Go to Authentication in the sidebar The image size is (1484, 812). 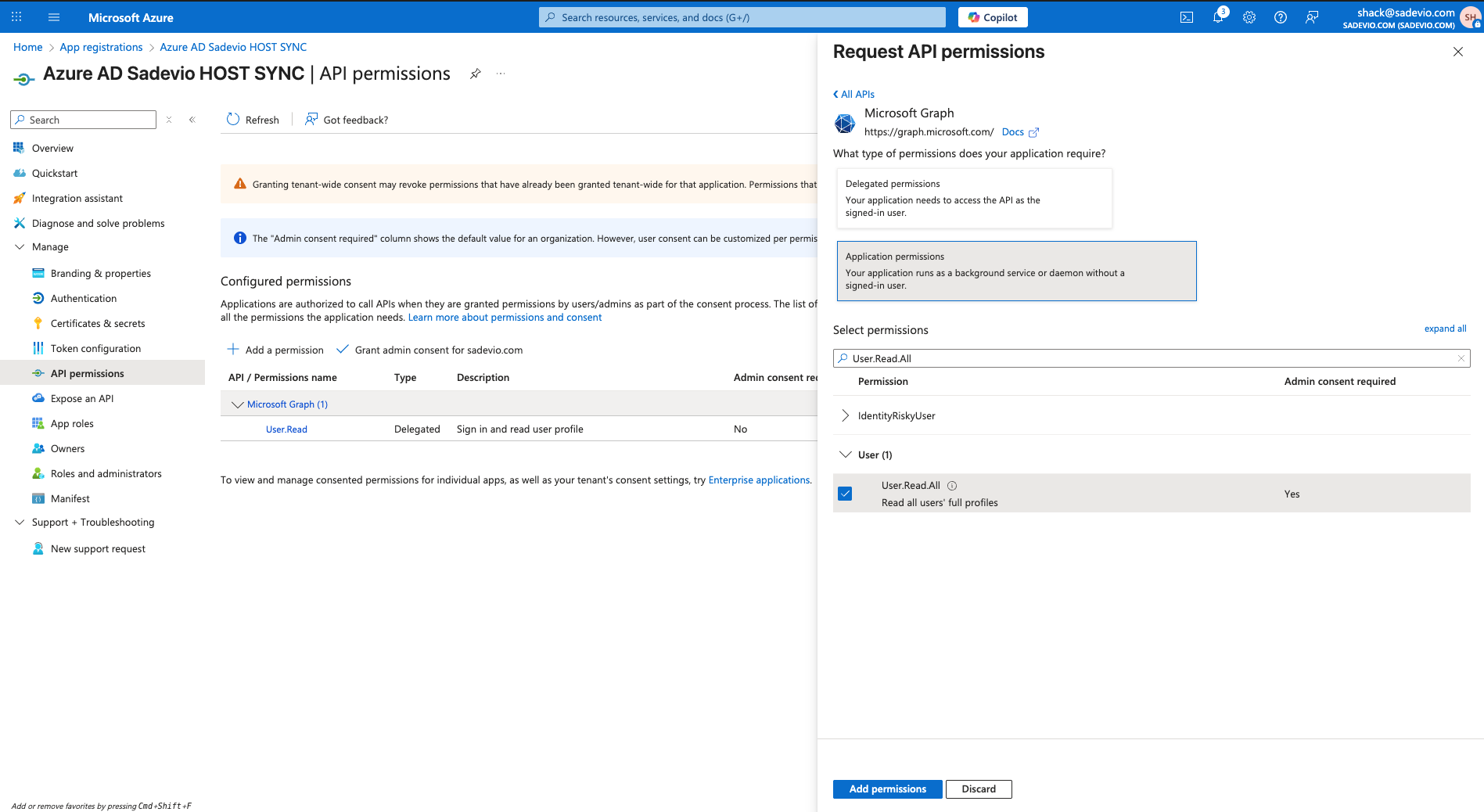(84, 298)
